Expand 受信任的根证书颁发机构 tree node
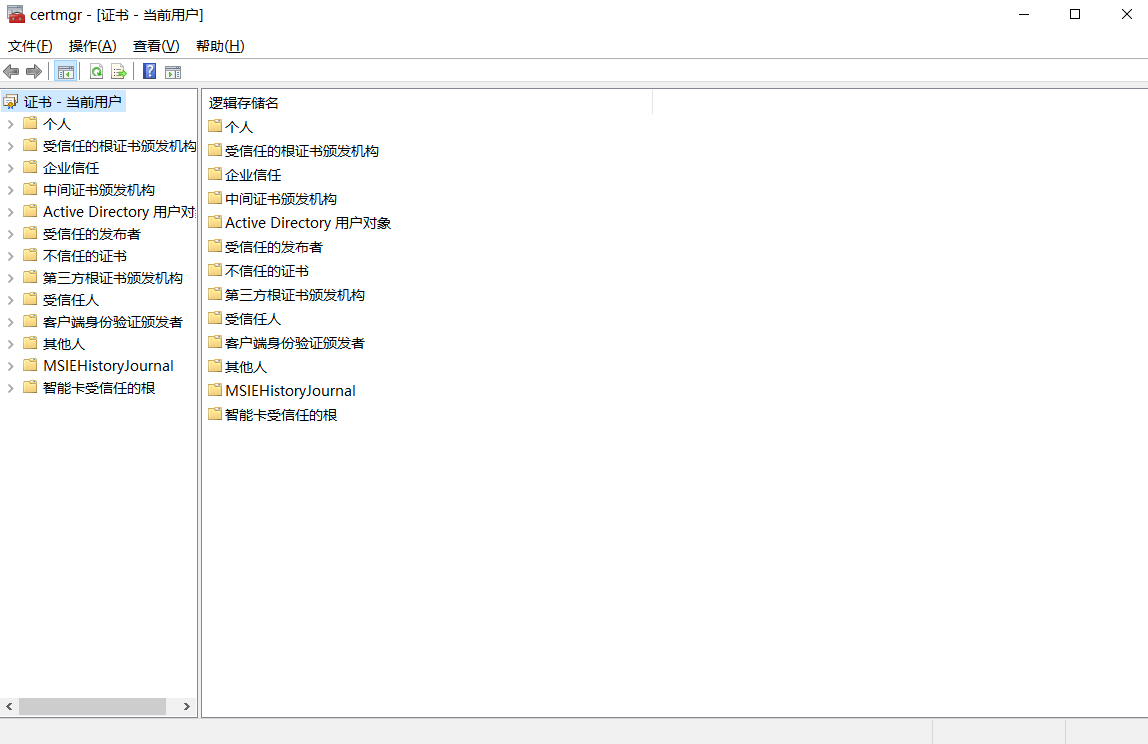 point(10,146)
